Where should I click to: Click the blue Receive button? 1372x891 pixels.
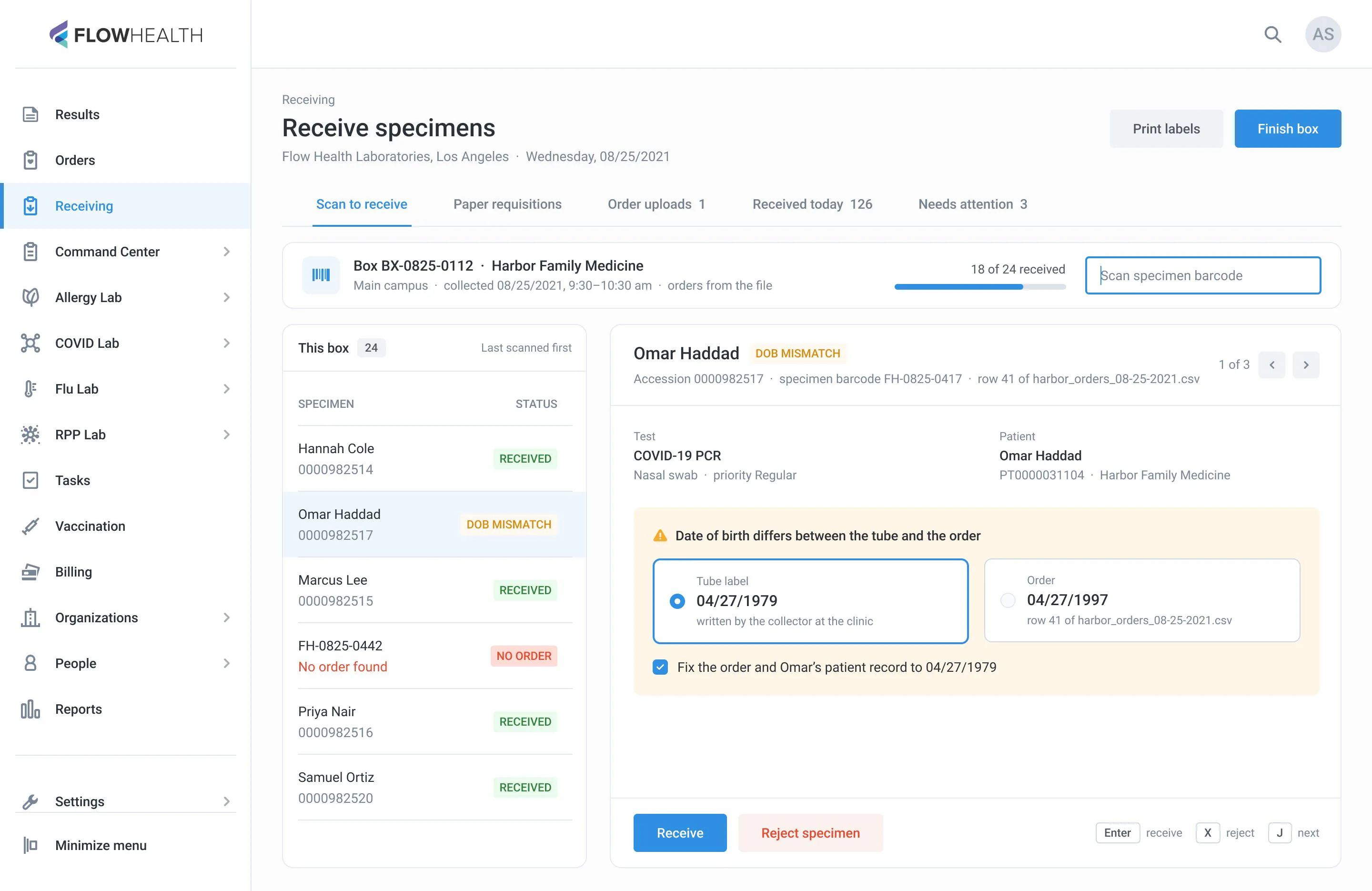tap(680, 832)
